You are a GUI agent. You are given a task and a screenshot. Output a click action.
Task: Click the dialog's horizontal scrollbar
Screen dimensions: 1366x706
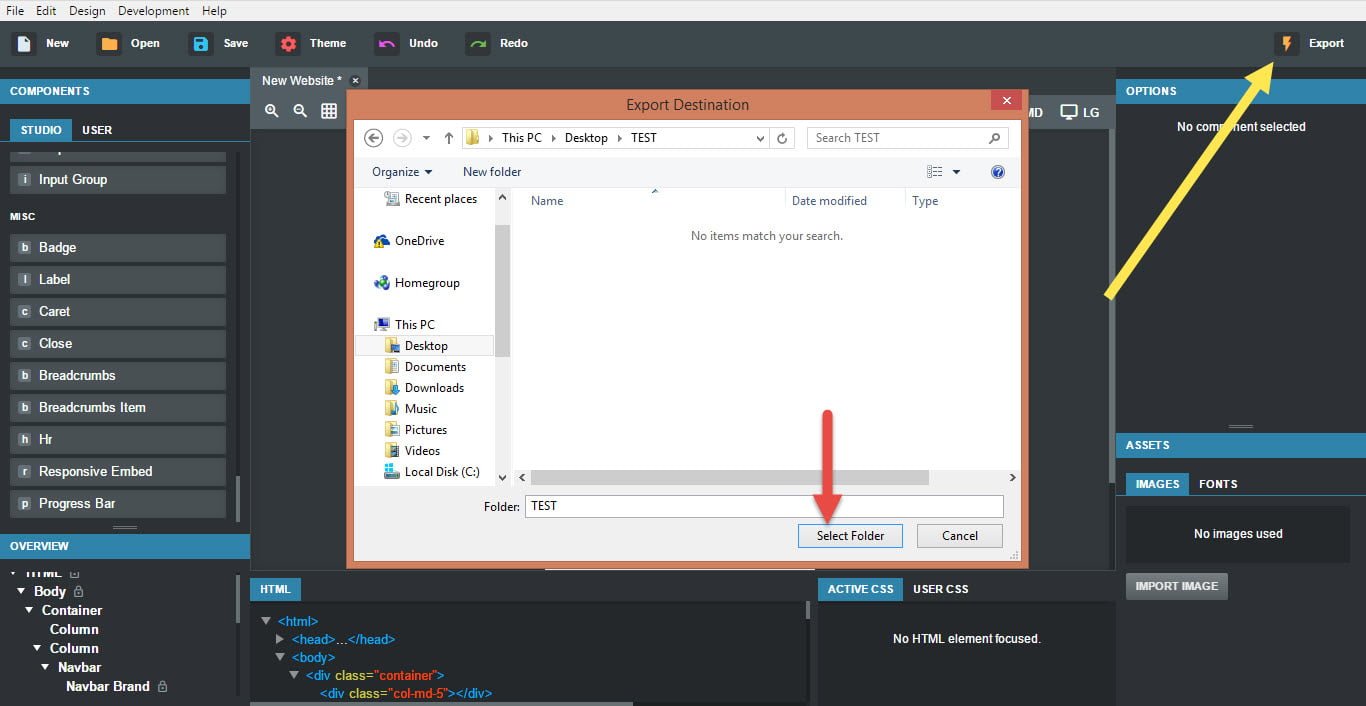(730, 478)
